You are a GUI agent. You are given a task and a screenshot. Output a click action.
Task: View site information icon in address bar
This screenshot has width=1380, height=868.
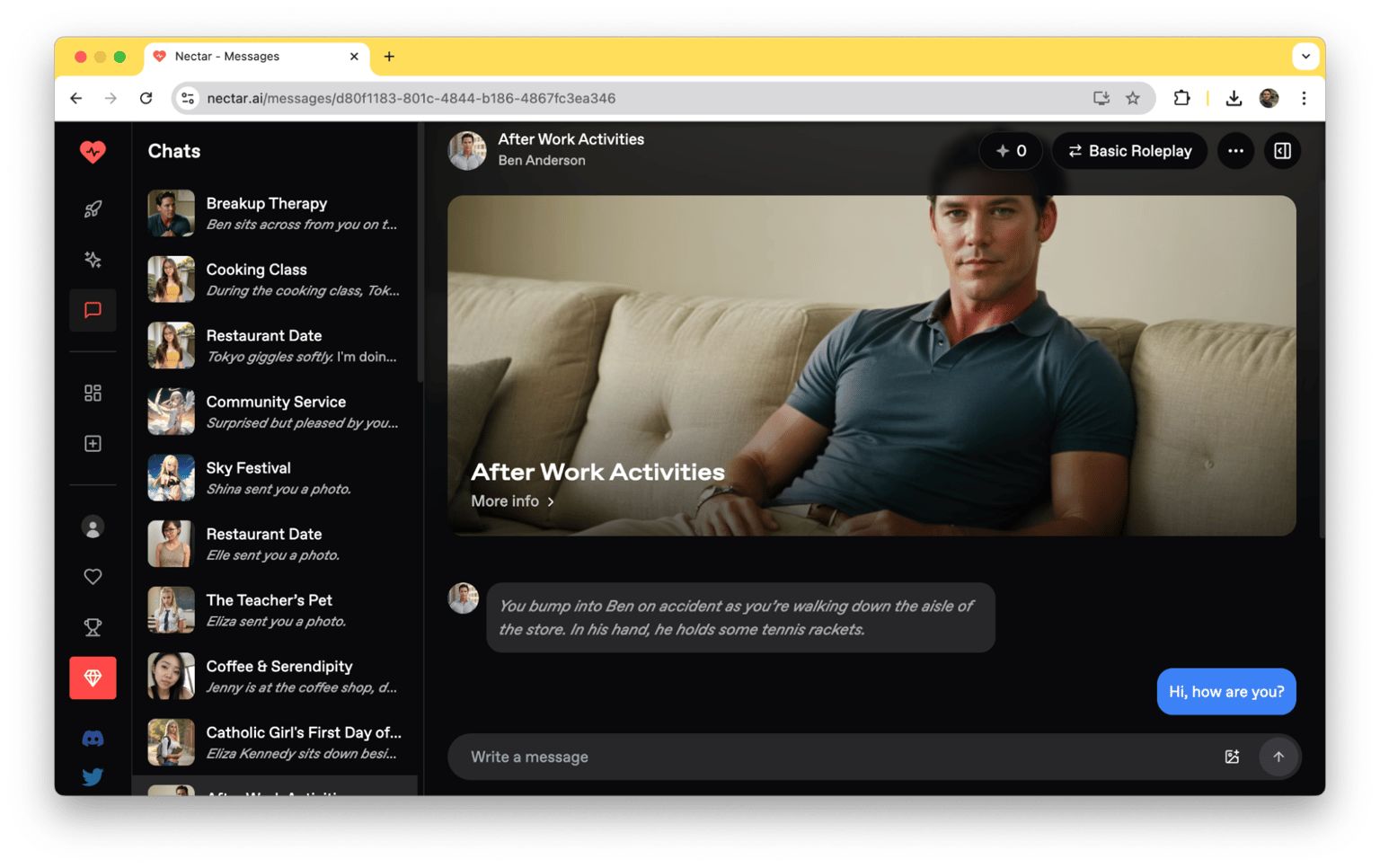tap(188, 98)
